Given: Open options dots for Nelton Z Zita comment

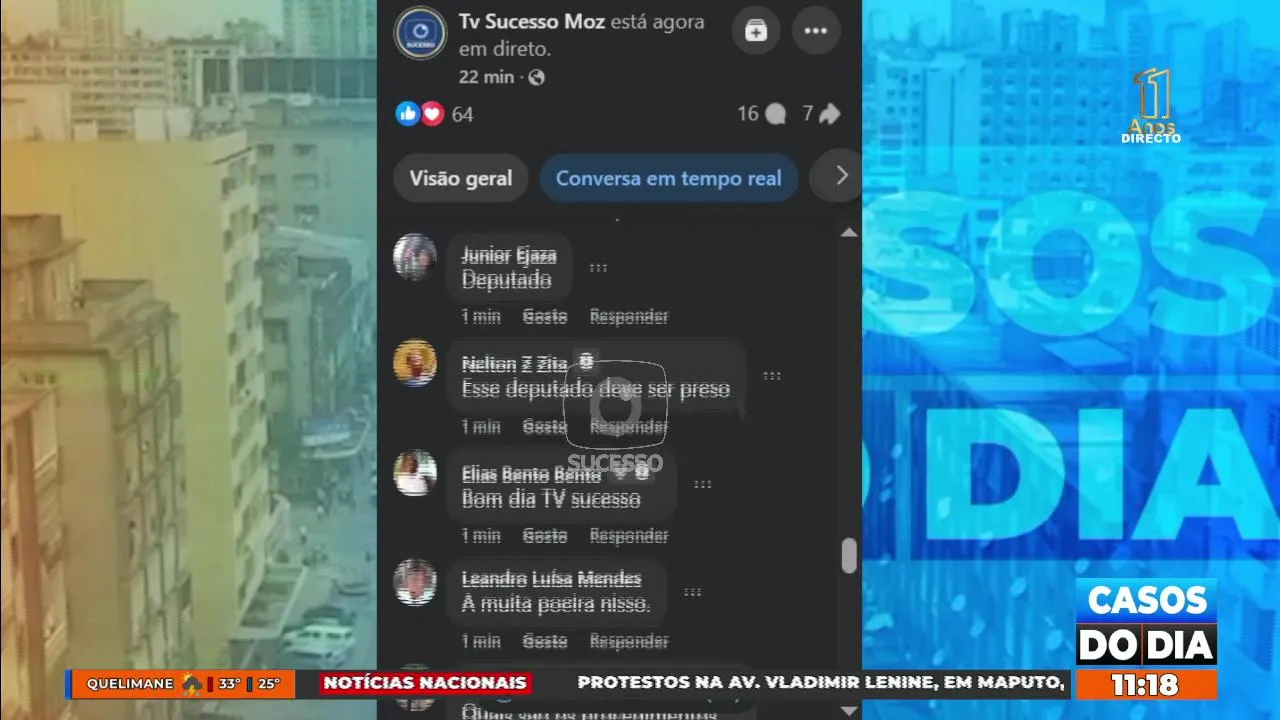Looking at the screenshot, I should point(772,376).
